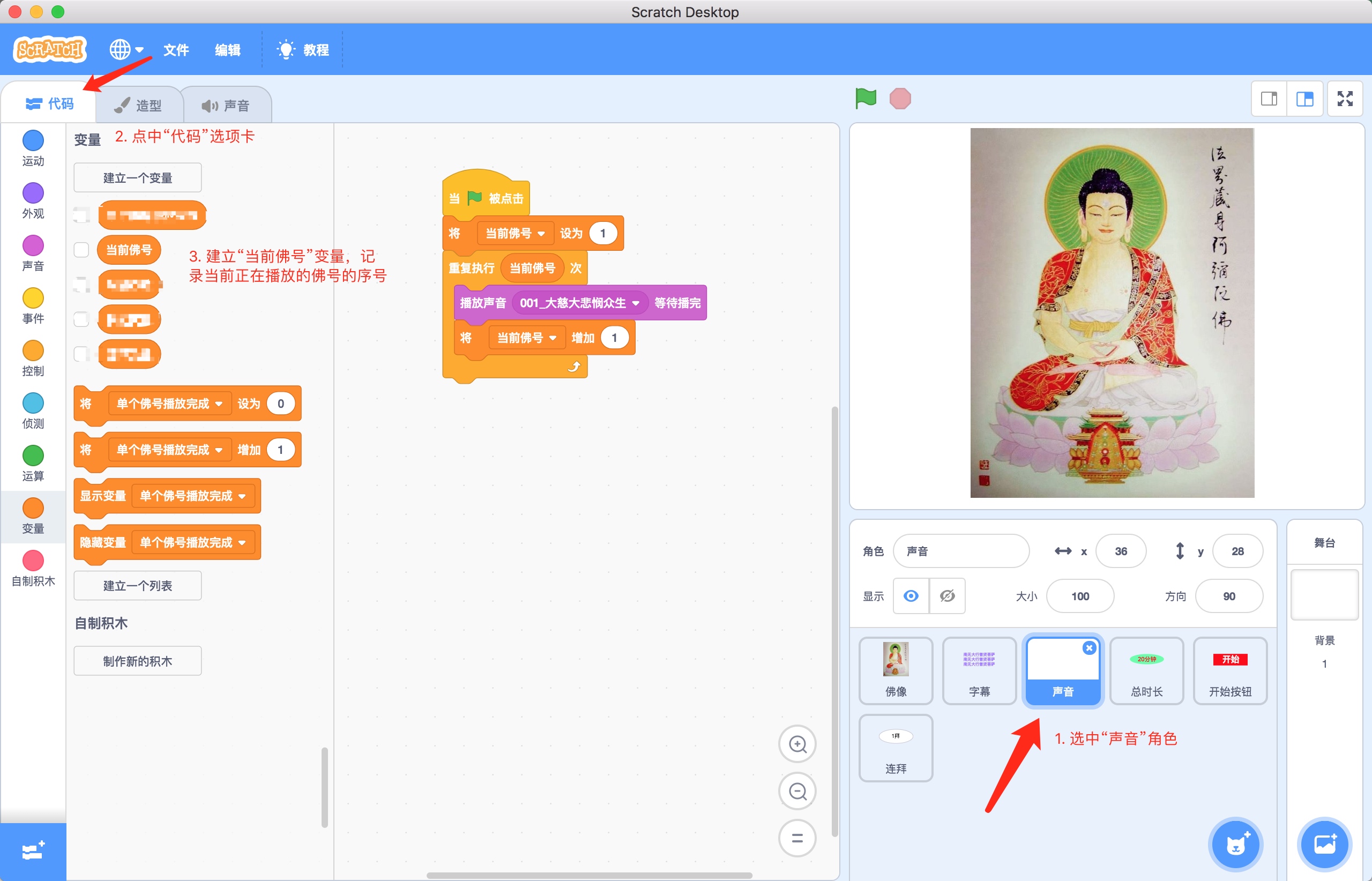Screen dimensions: 1372x881
Task: Select the 自制积木 block category
Action: 33,569
